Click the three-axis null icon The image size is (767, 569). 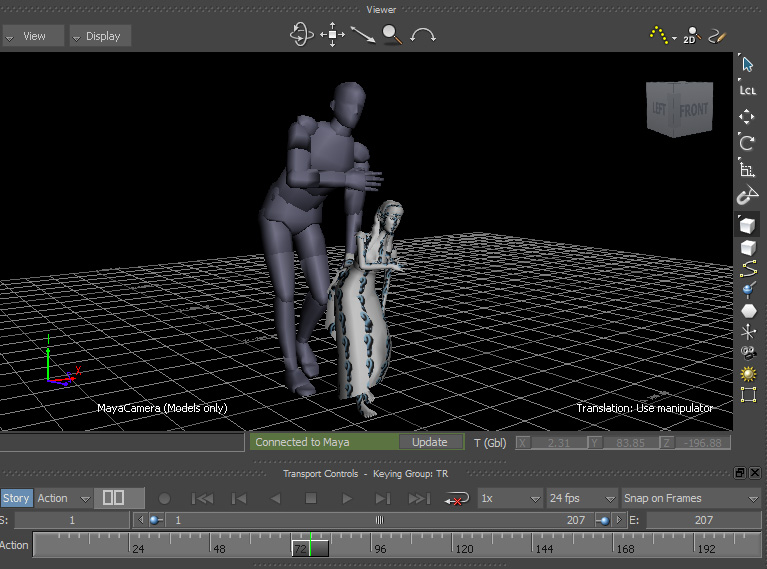(748, 332)
